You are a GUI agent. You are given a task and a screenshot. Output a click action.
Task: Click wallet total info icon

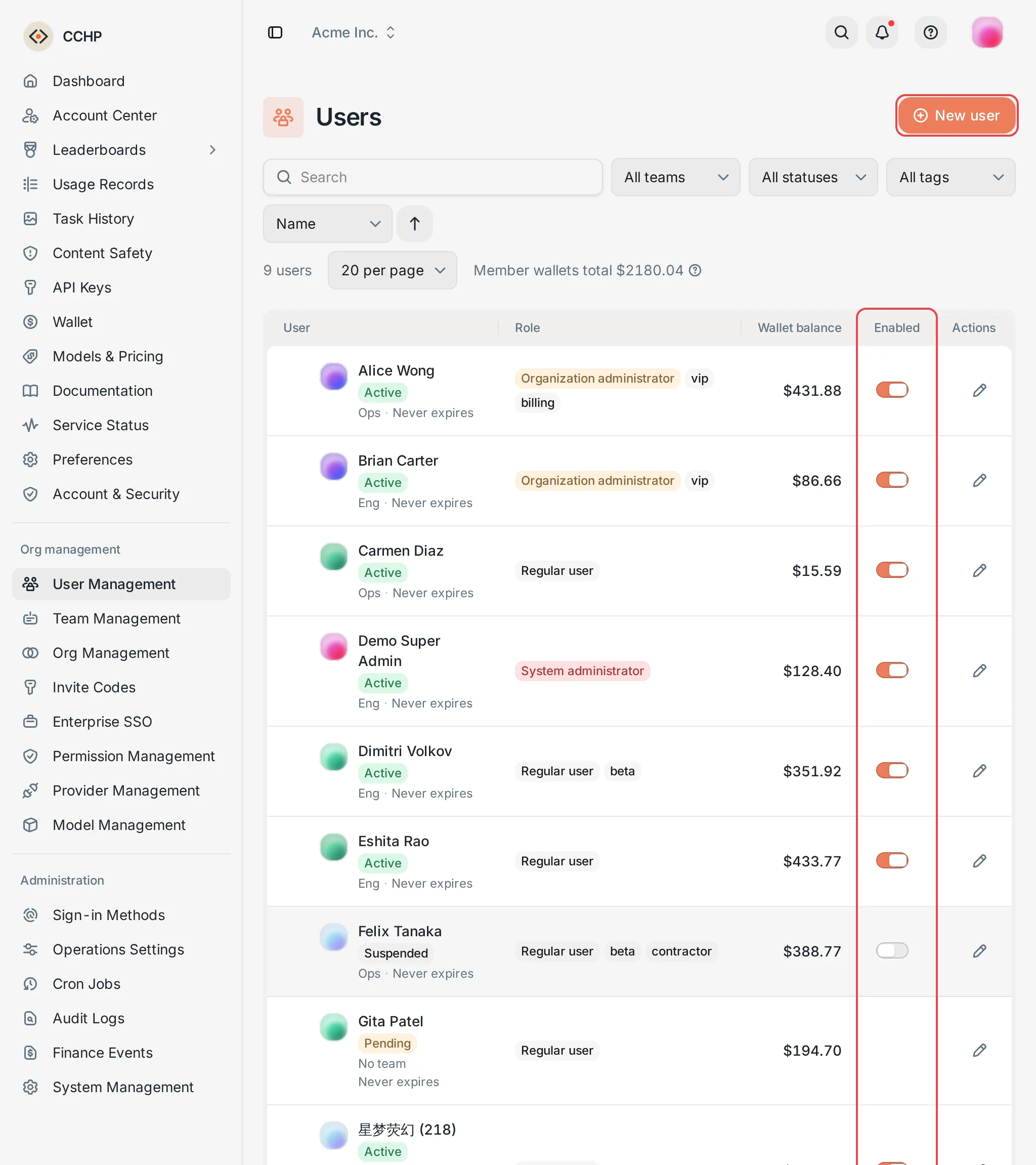point(695,270)
